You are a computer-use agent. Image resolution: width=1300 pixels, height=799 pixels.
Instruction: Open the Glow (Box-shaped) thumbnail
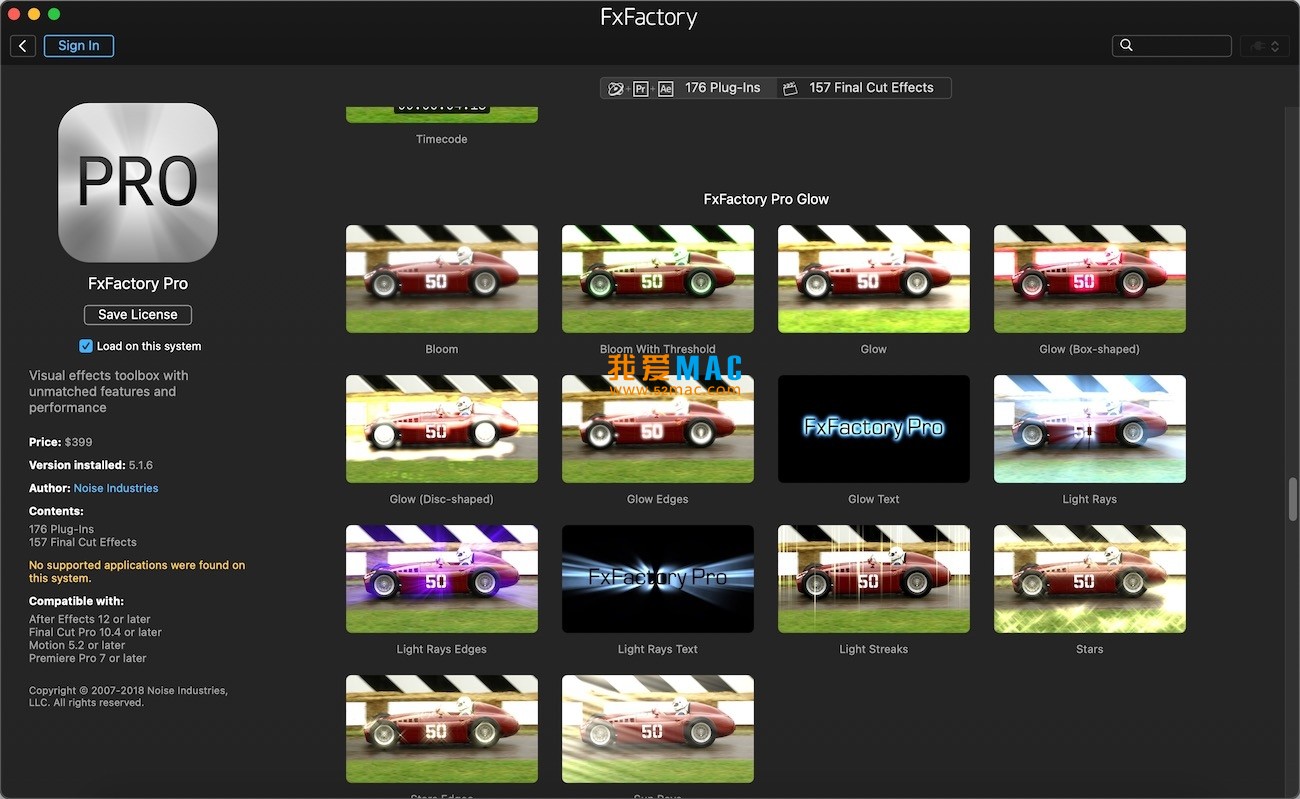[1090, 279]
